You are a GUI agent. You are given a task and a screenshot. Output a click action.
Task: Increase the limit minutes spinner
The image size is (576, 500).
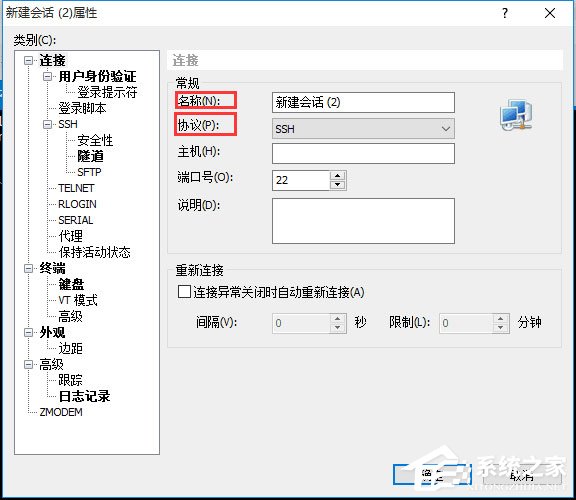[501, 319]
